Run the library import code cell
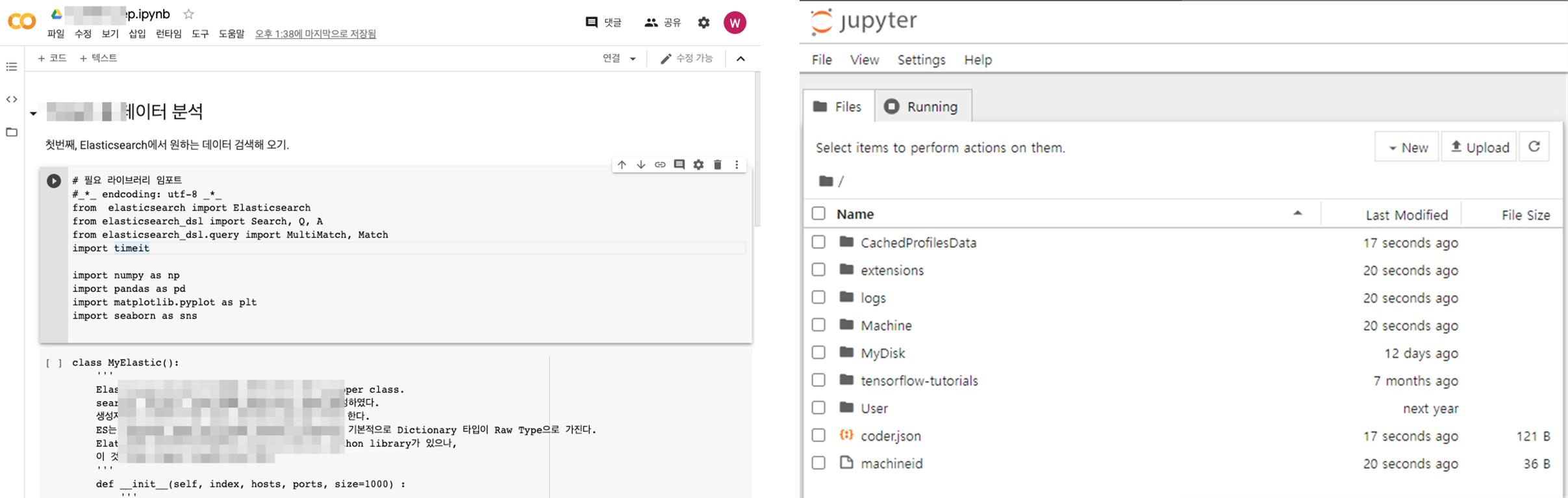The width and height of the screenshot is (1568, 498). [x=54, y=181]
